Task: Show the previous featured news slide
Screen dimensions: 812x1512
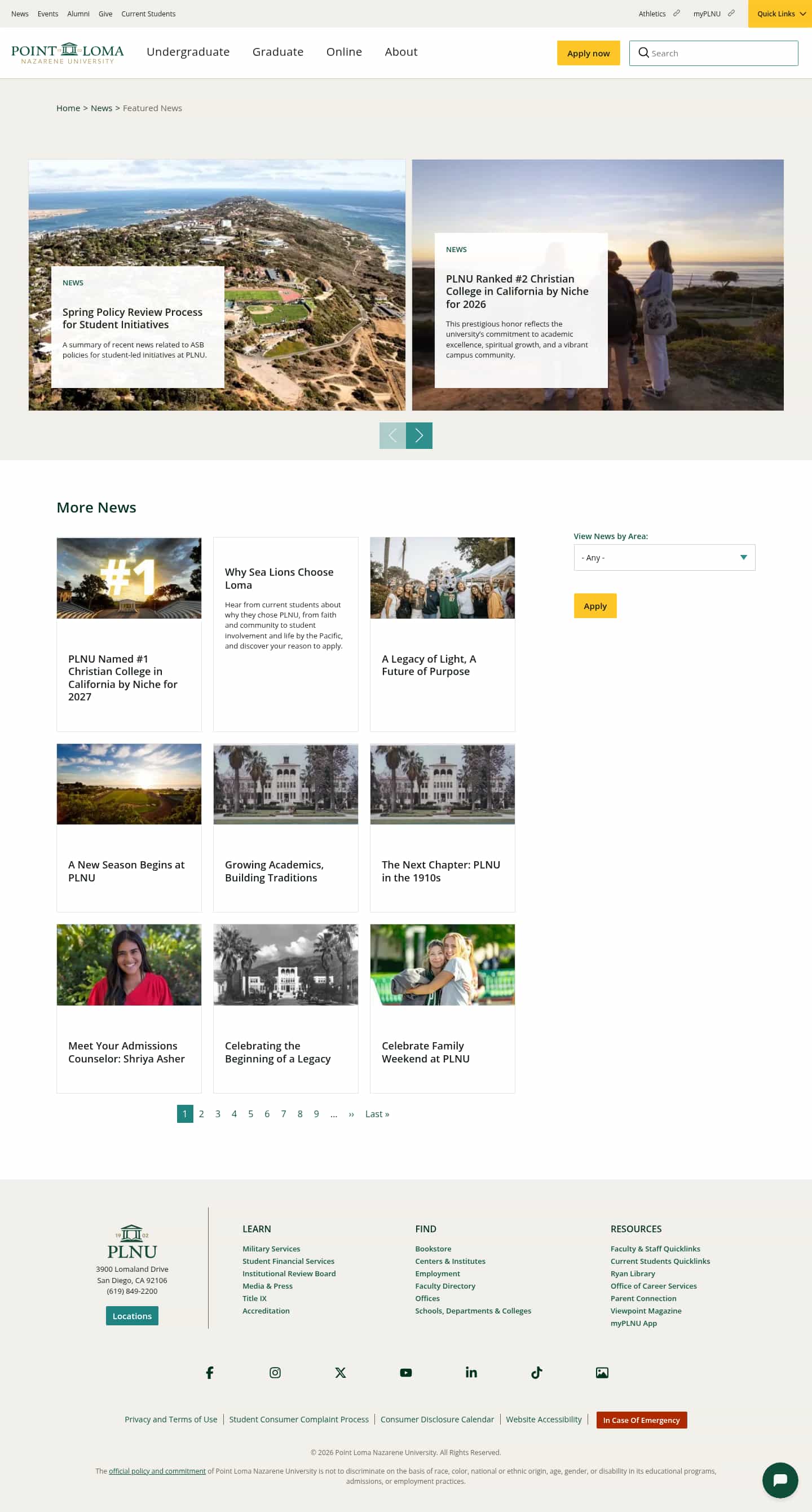Action: click(392, 435)
